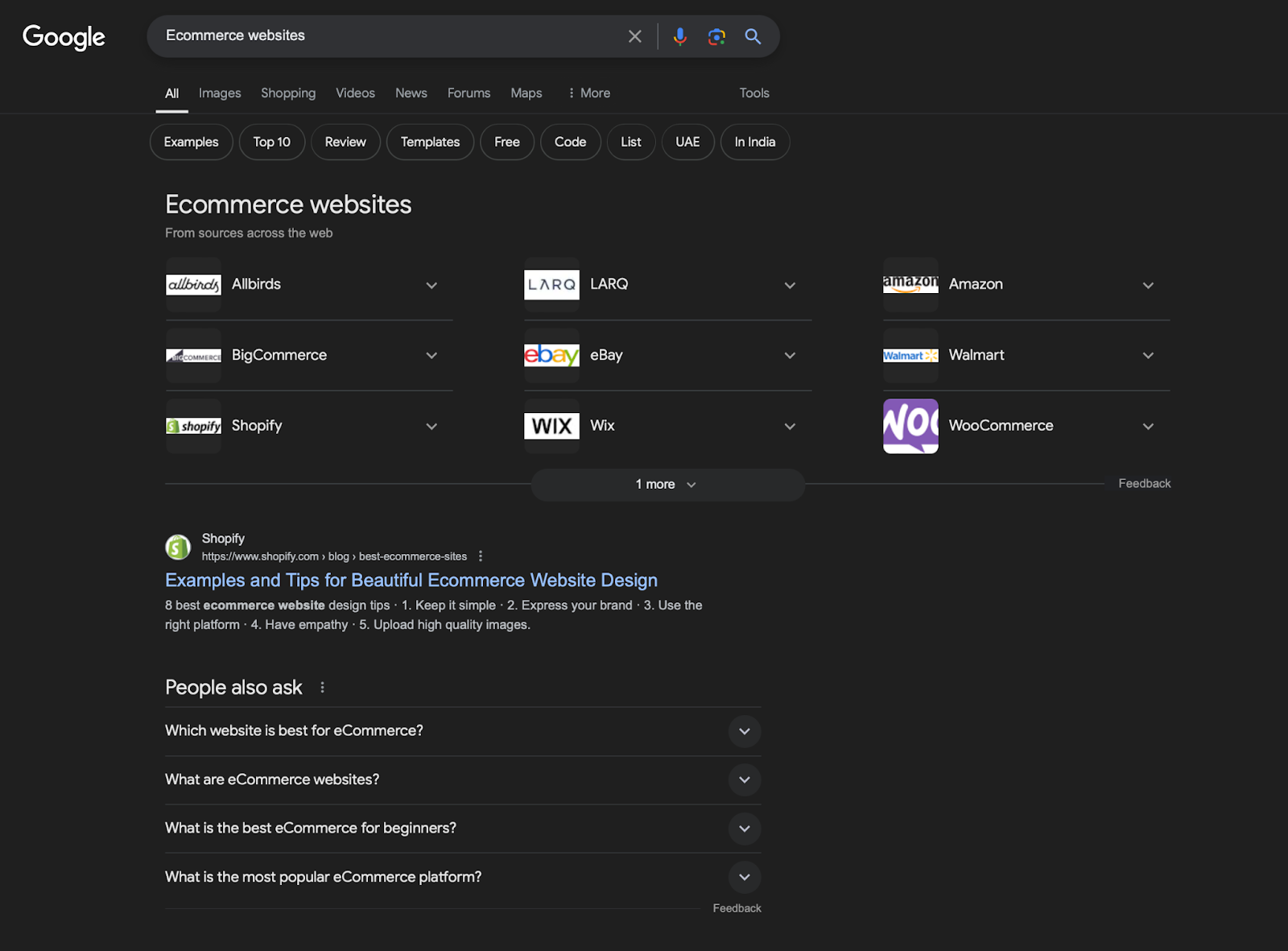Screen dimensions: 1288x951
Task: Expand 'What is the most popular eCommerce platform?'
Action: coord(463,877)
